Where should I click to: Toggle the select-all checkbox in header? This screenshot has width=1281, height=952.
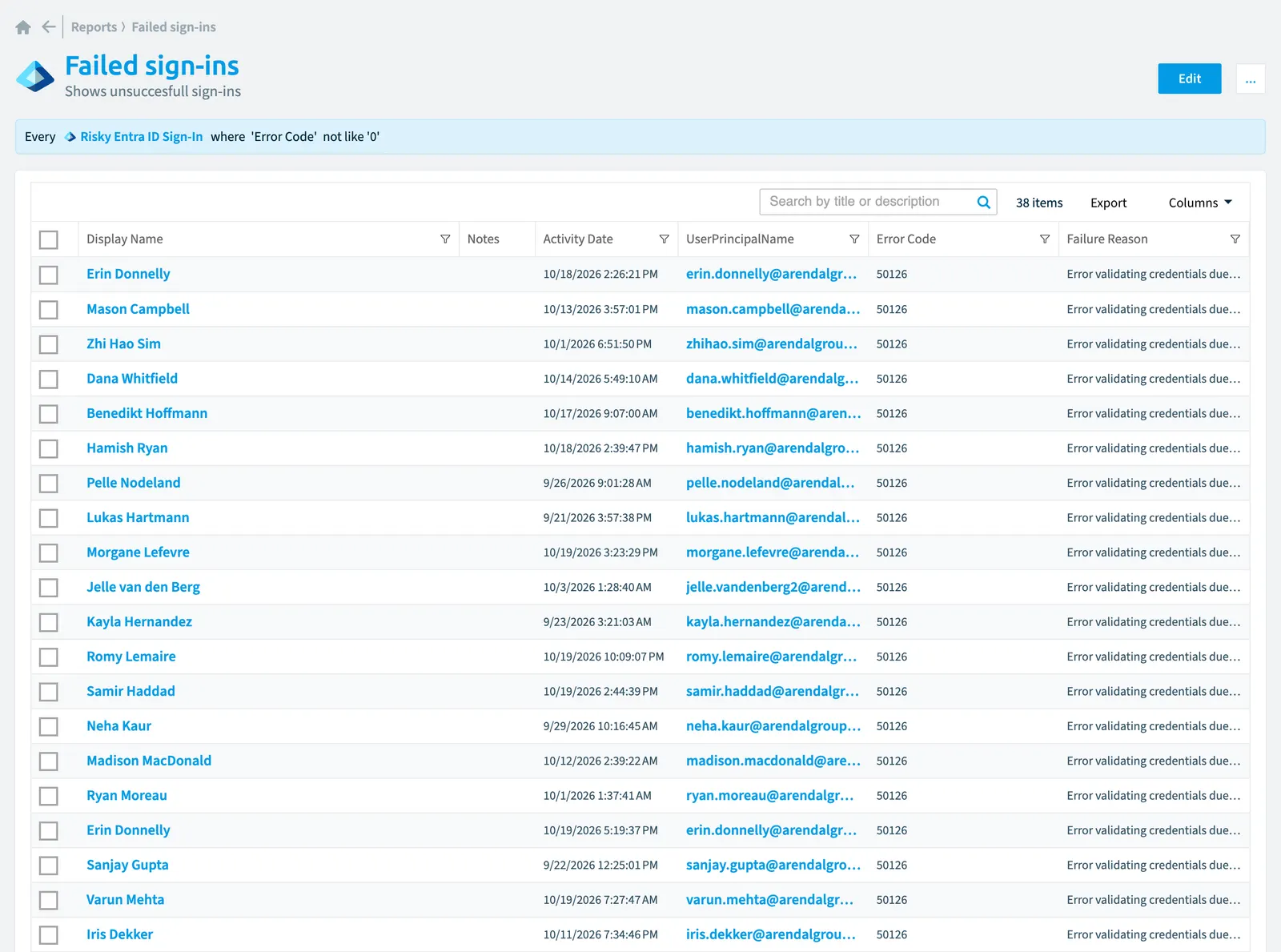[x=49, y=239]
